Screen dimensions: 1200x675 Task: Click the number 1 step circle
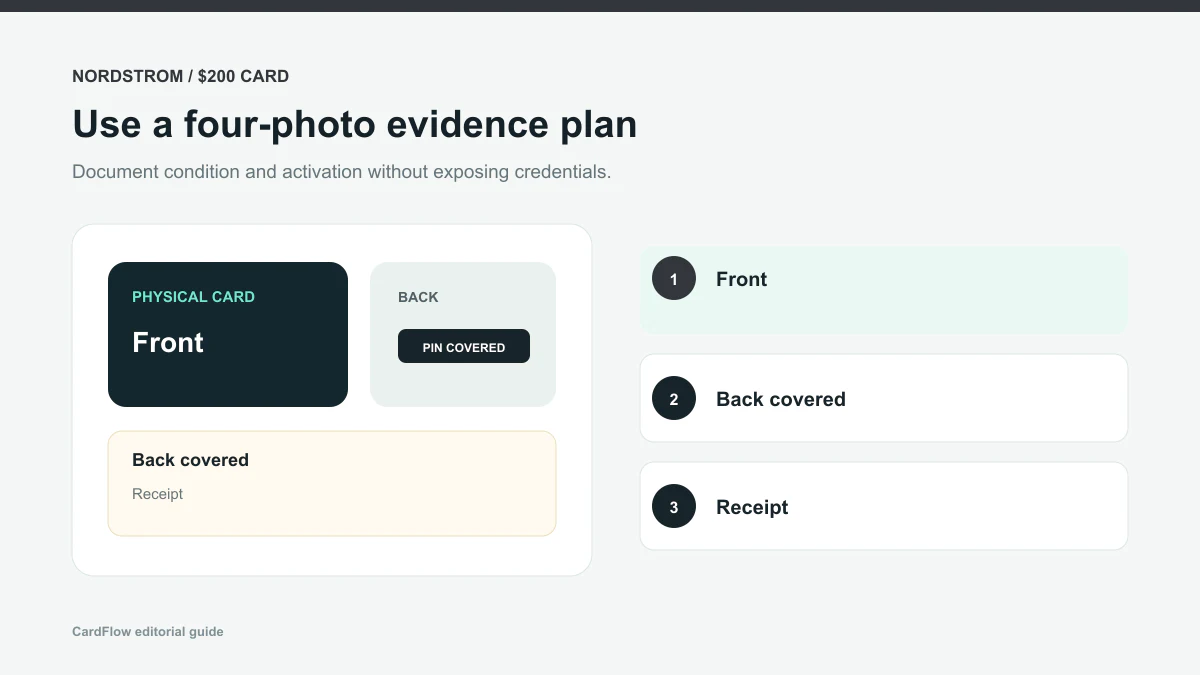click(674, 278)
